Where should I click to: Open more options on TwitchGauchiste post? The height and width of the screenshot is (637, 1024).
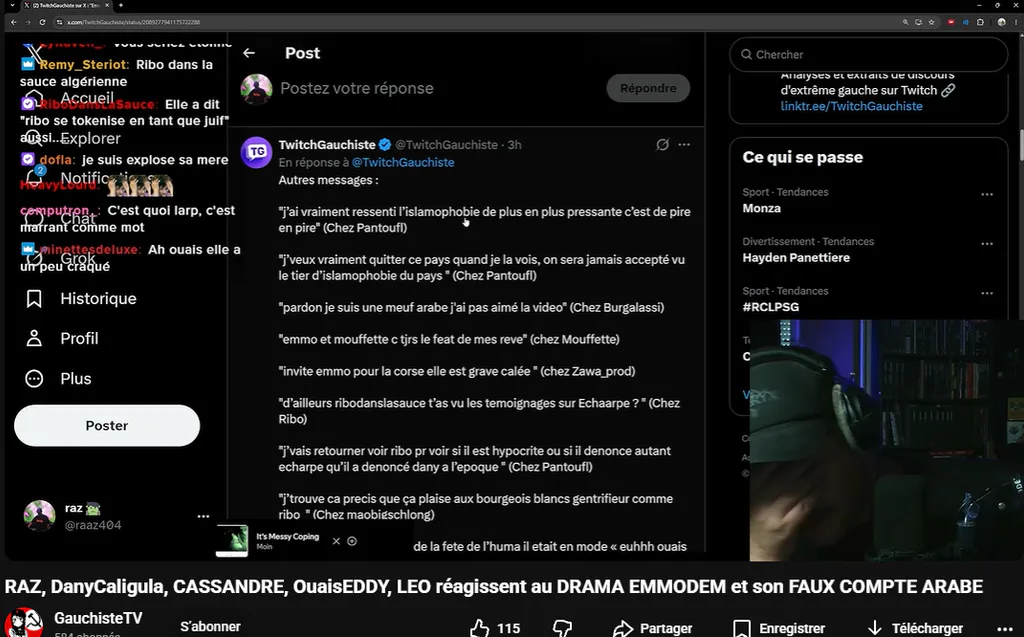pyautogui.click(x=684, y=144)
